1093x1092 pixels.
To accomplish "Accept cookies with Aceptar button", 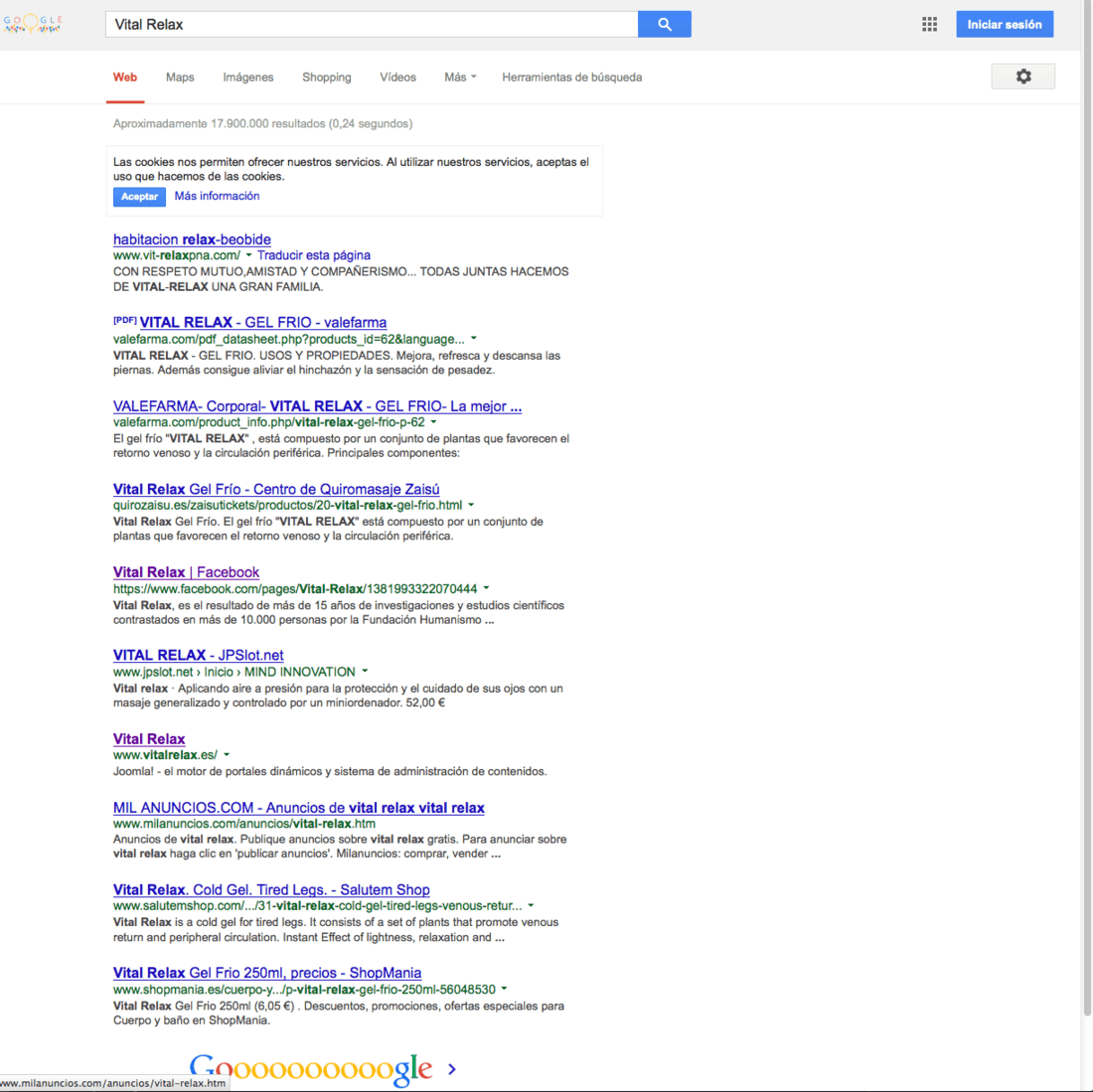I will [139, 197].
